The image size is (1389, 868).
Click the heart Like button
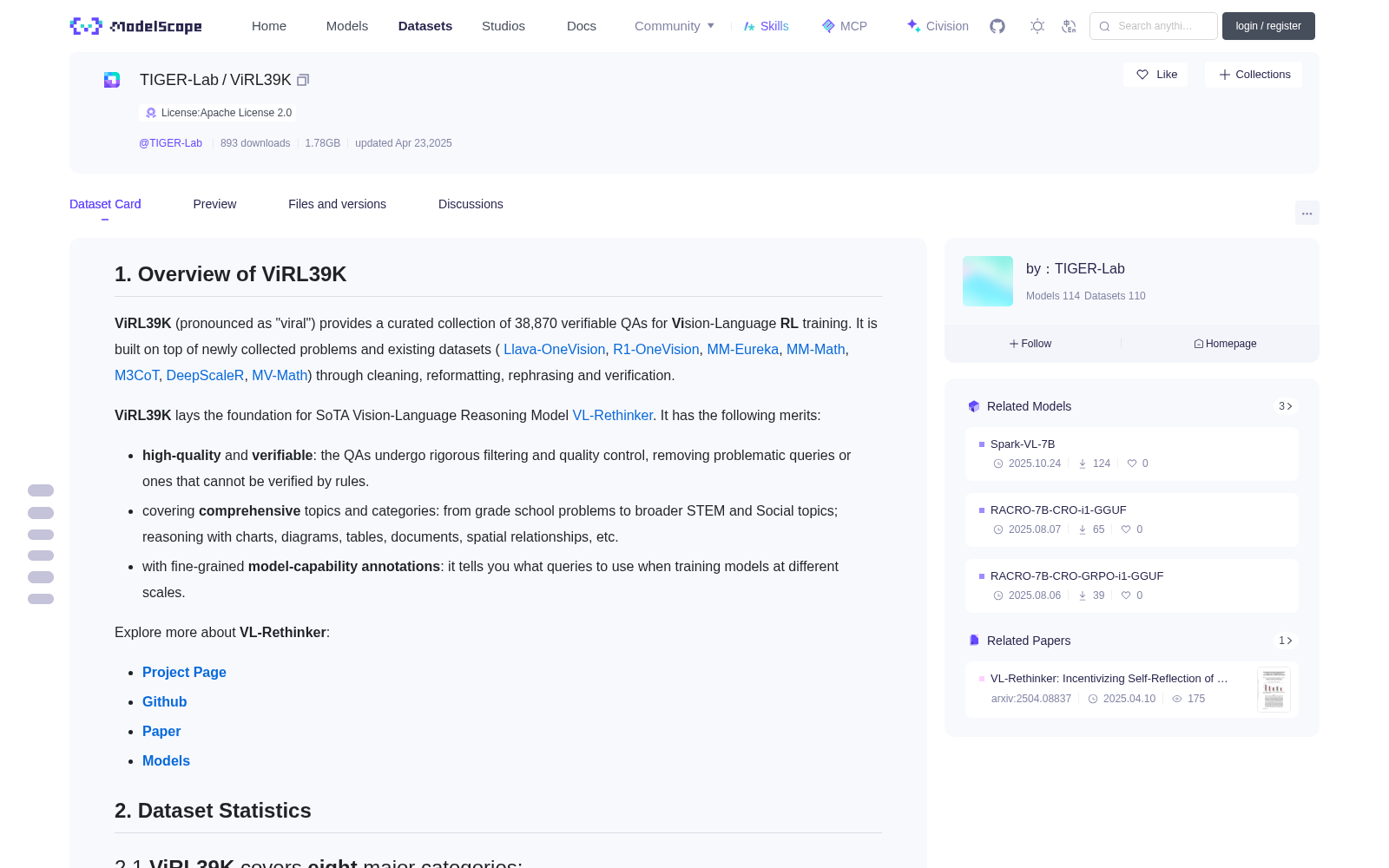(x=1155, y=75)
